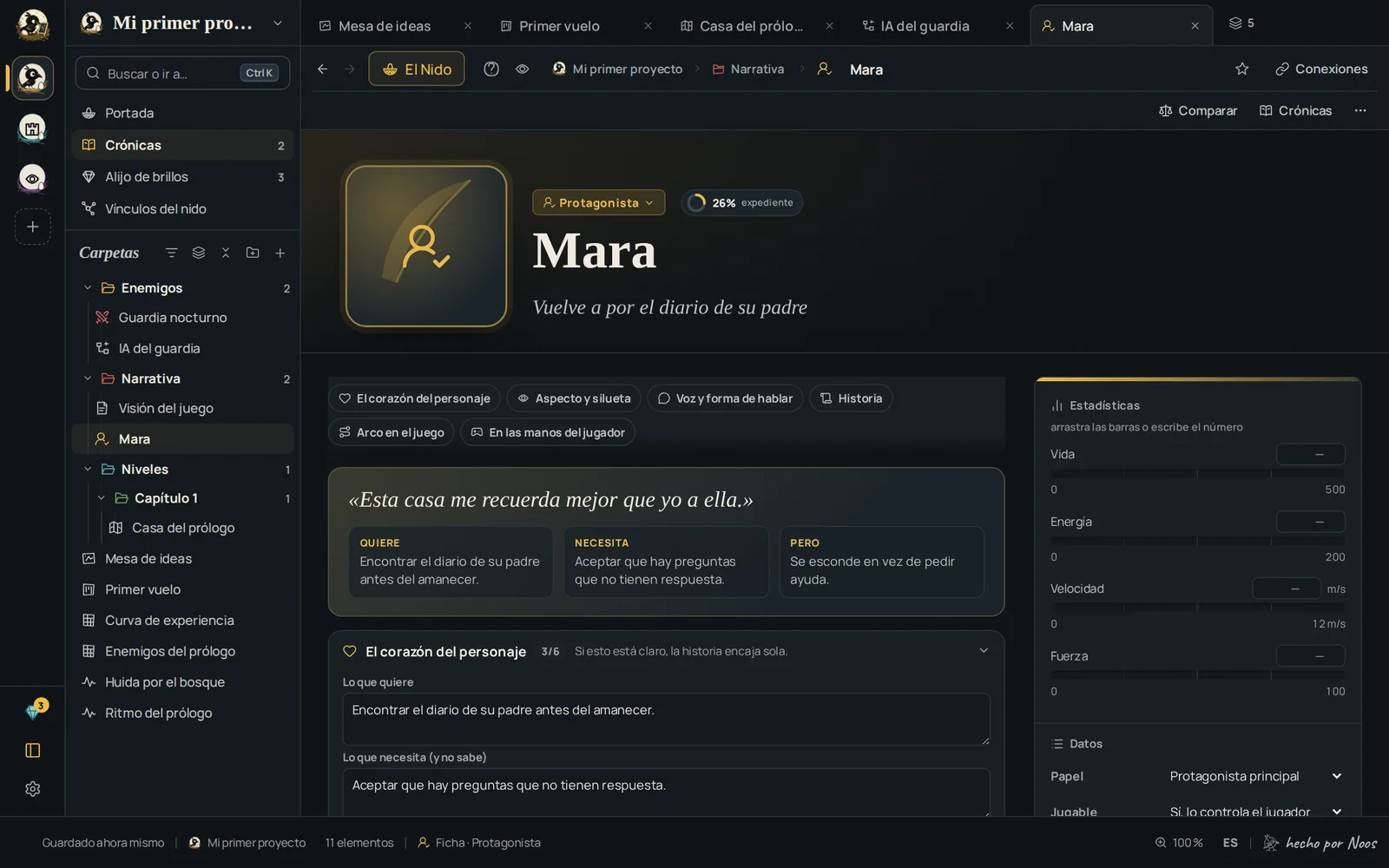The height and width of the screenshot is (868, 1389).
Task: Click the Conexiones button
Action: [x=1321, y=69]
